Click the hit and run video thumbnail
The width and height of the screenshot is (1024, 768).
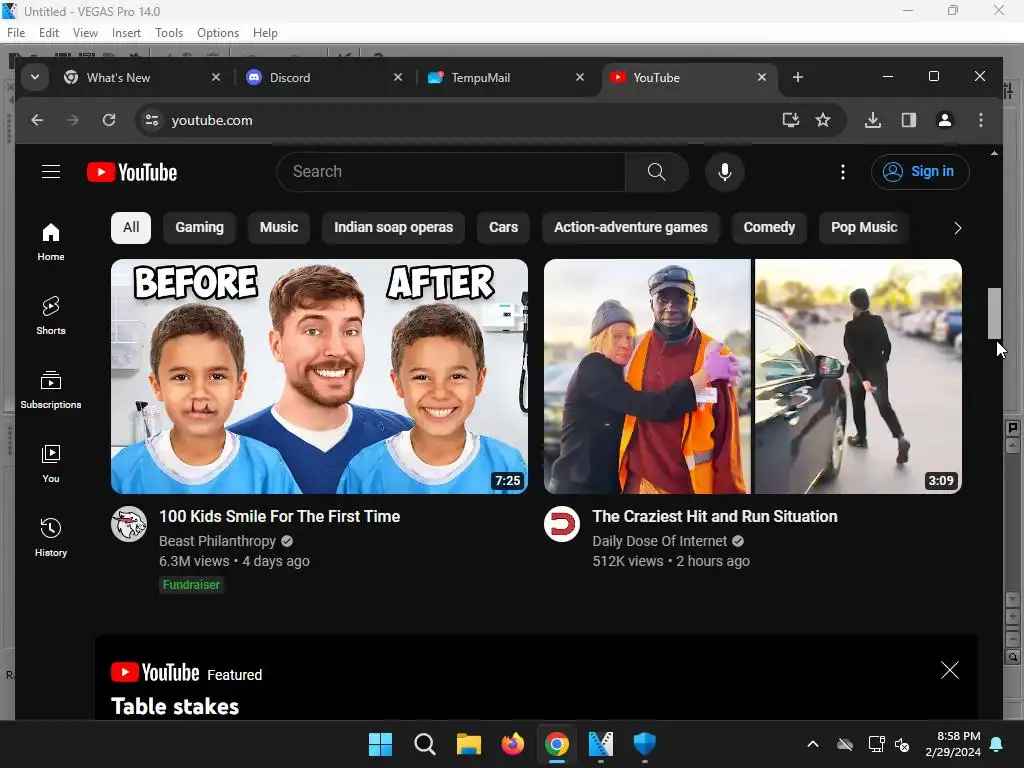752,376
